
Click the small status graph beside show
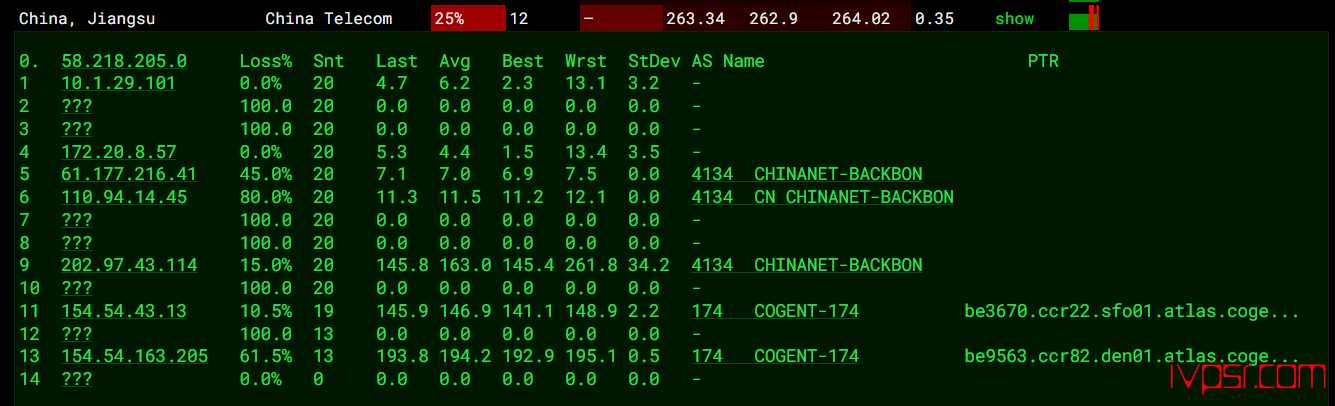click(1084, 17)
